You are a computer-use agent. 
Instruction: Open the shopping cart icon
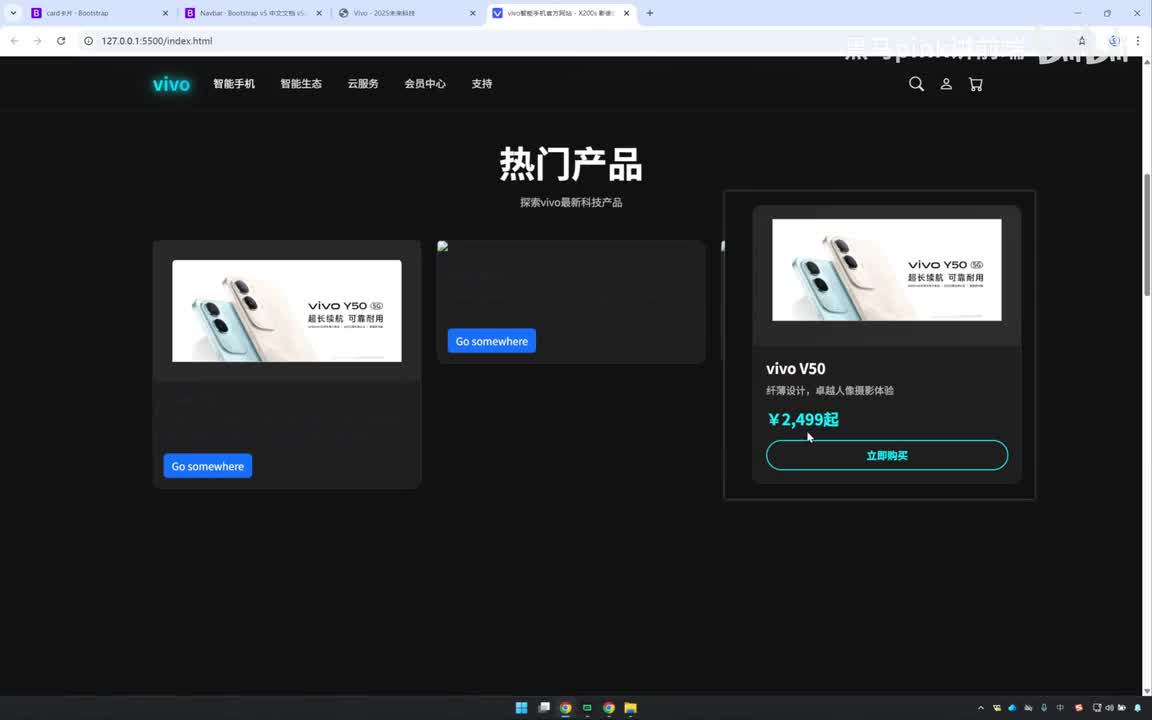click(976, 84)
